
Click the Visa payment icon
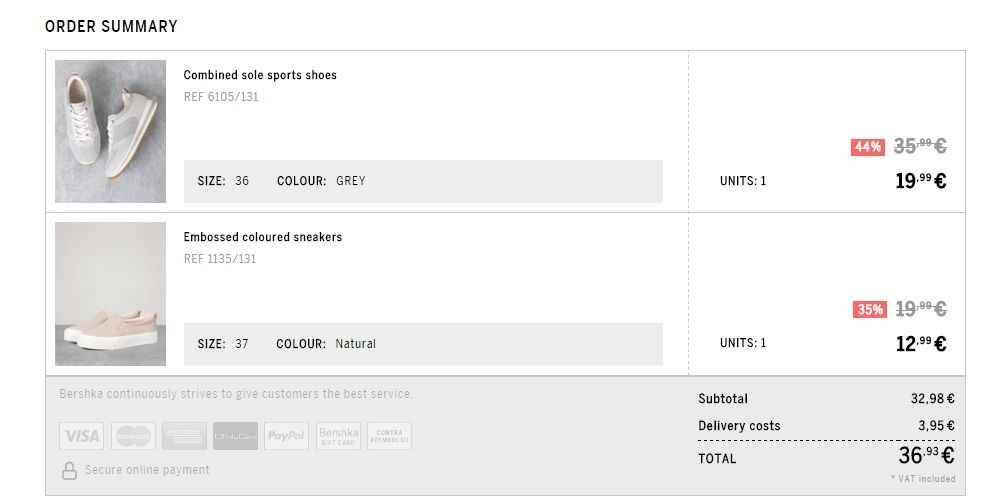coord(81,436)
